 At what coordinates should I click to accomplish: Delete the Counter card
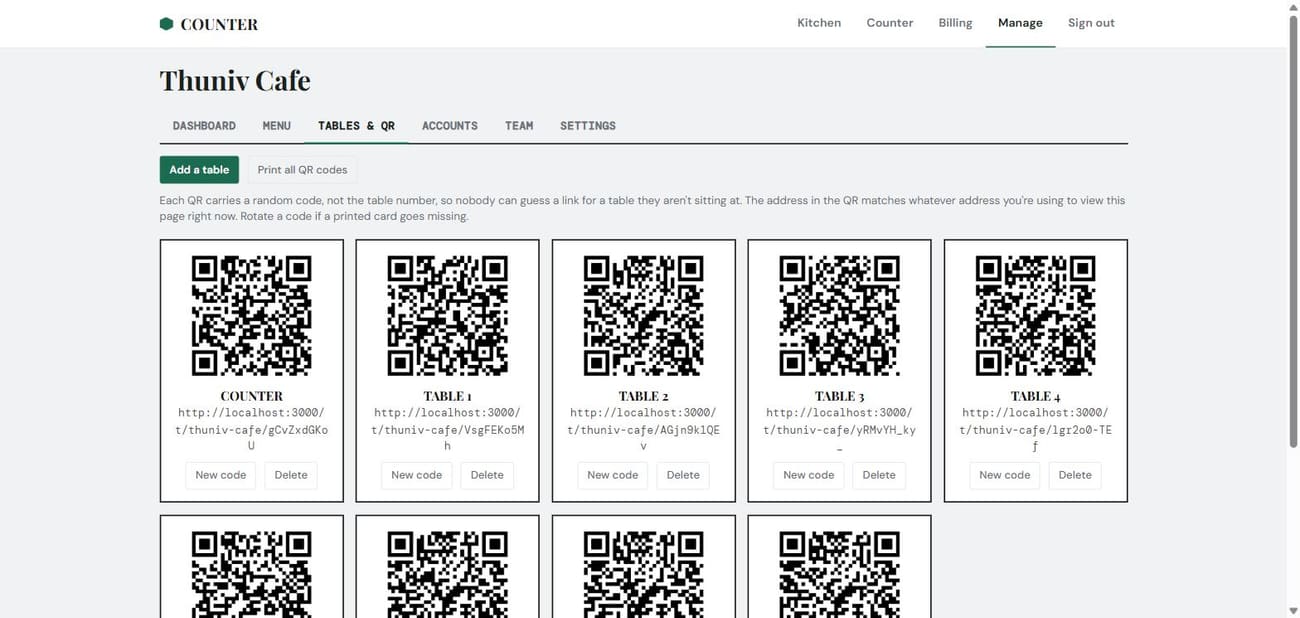[x=291, y=475]
